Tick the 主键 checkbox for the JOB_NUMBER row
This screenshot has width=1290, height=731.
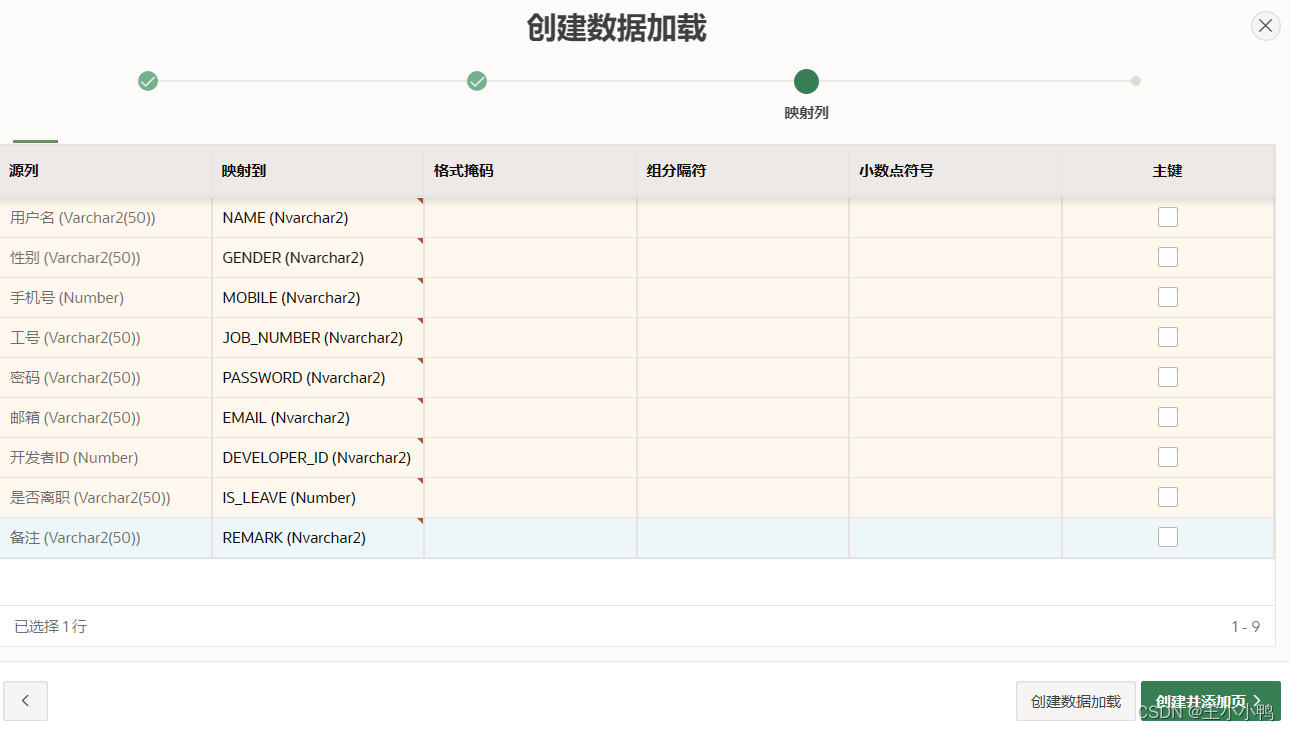coord(1167,337)
